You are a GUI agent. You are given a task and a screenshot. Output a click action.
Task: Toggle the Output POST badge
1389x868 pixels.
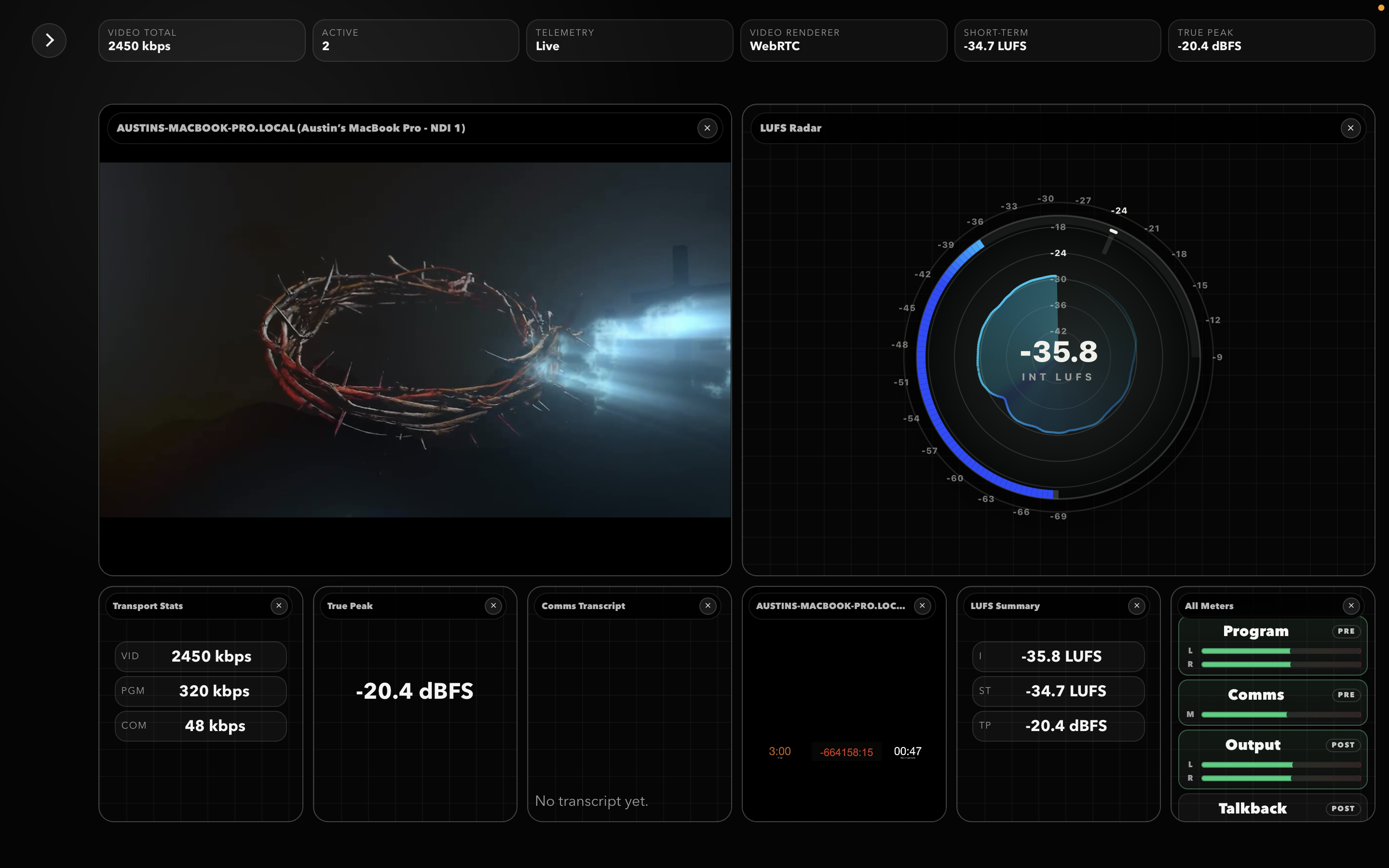1343,745
